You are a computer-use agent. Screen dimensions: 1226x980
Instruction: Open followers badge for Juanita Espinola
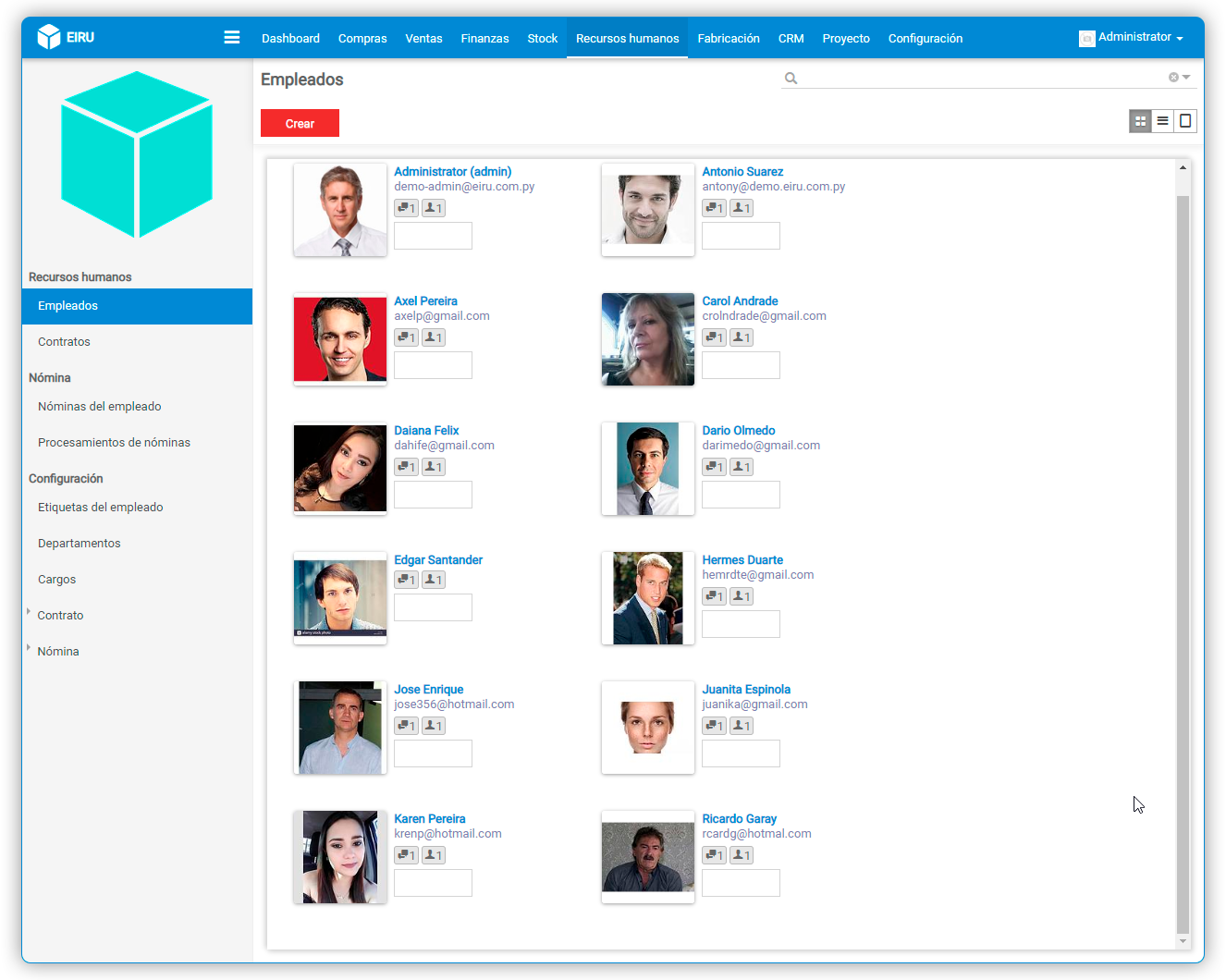pyautogui.click(x=742, y=726)
